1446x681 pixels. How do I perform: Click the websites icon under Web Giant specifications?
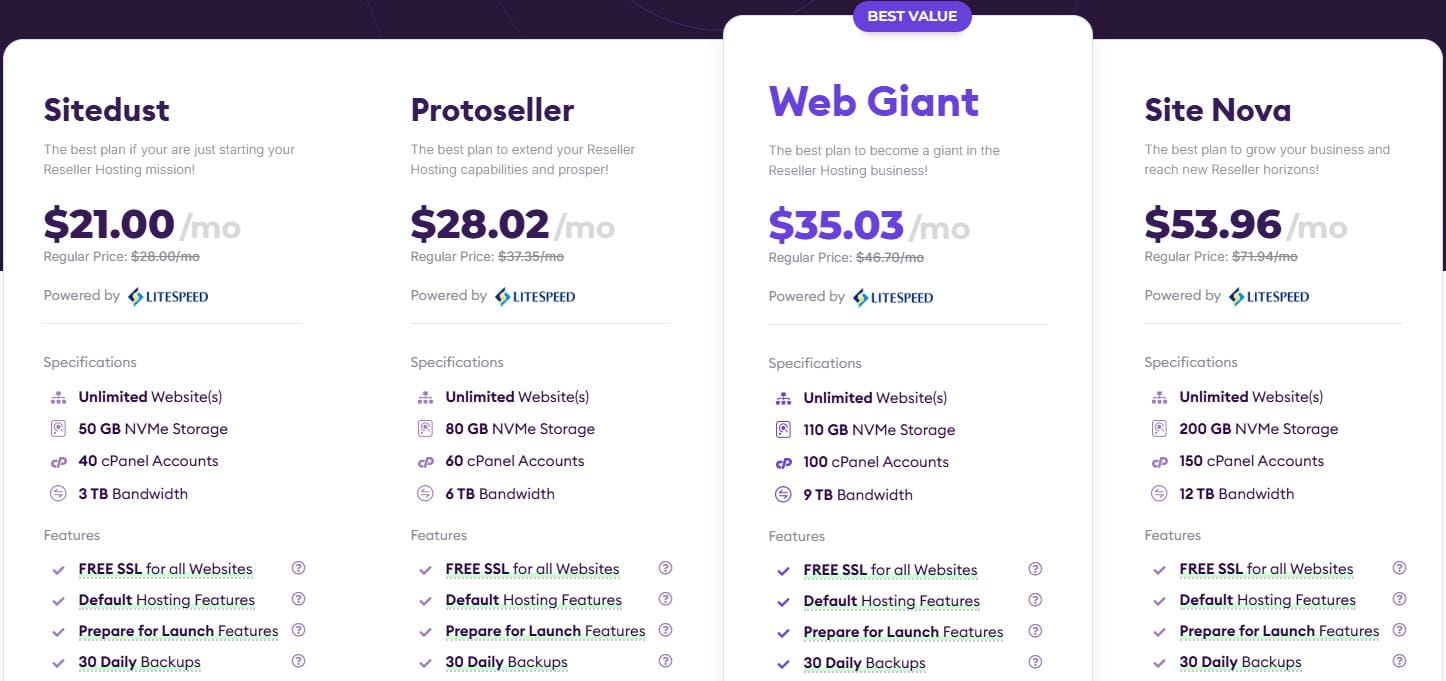[782, 397]
